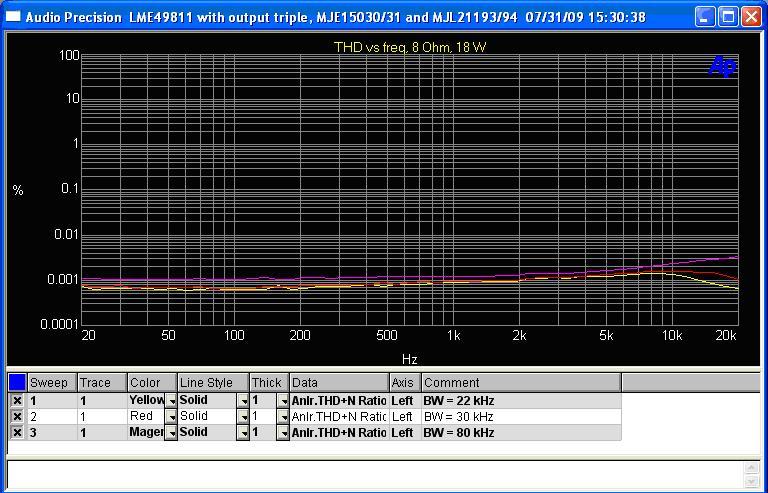Toggle visibility checkbox for sweep 1
768x493 pixels.
[x=17, y=401]
